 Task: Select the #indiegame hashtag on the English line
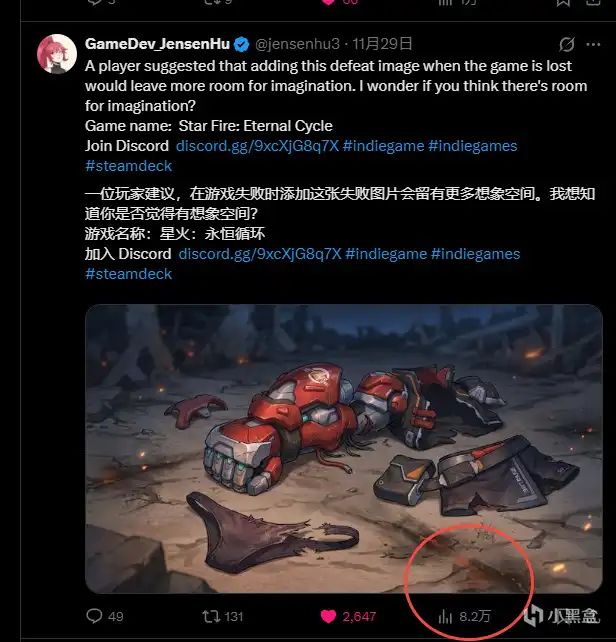coord(383,146)
